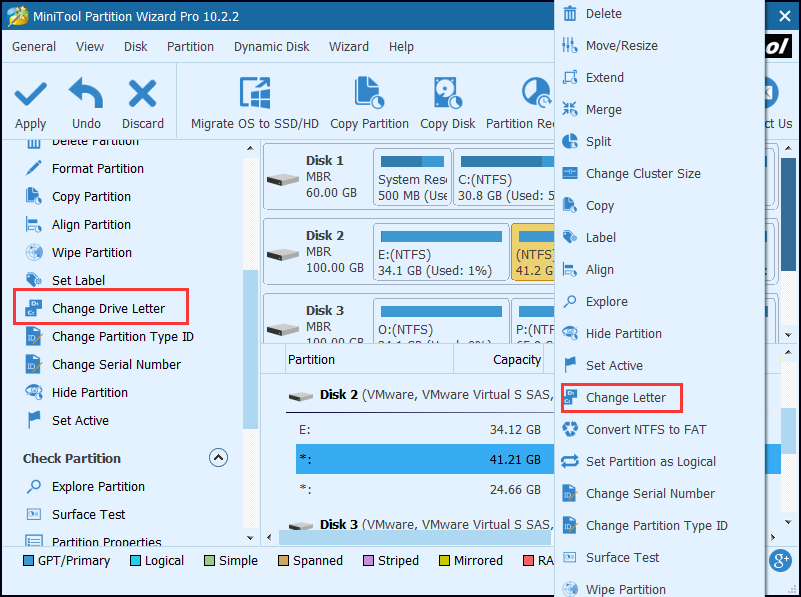Click the left panel scrollbar down arrow

click(250, 538)
